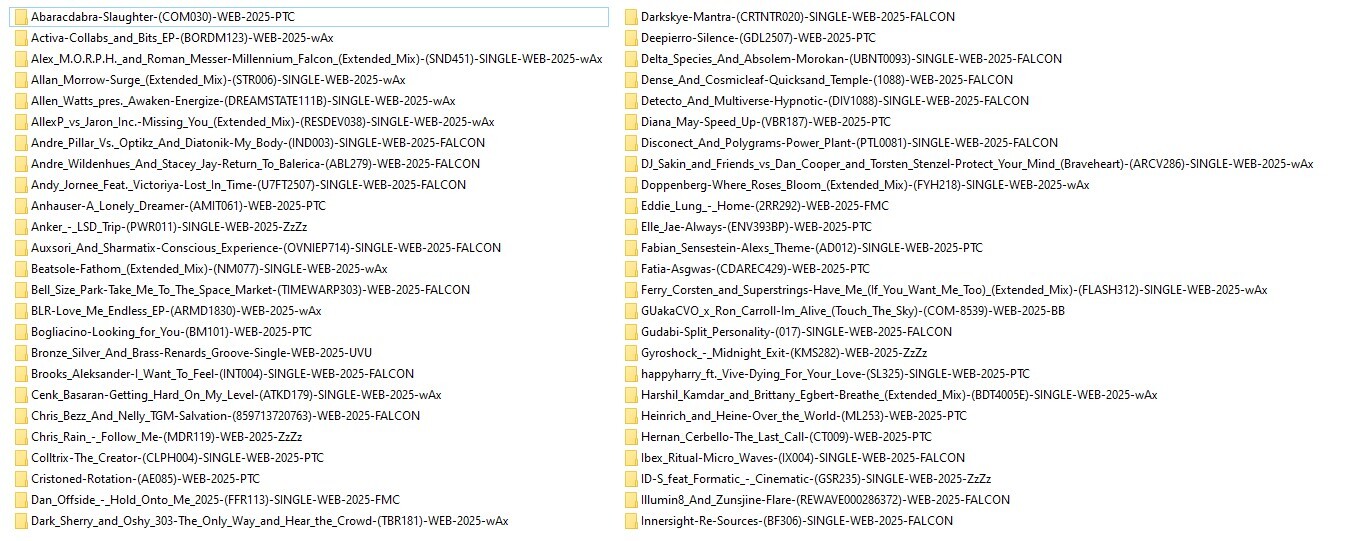This screenshot has width=1345, height=541.
Task: Click the Activa-Collabs_and_Bits_EP folder icon
Action: coord(21,38)
